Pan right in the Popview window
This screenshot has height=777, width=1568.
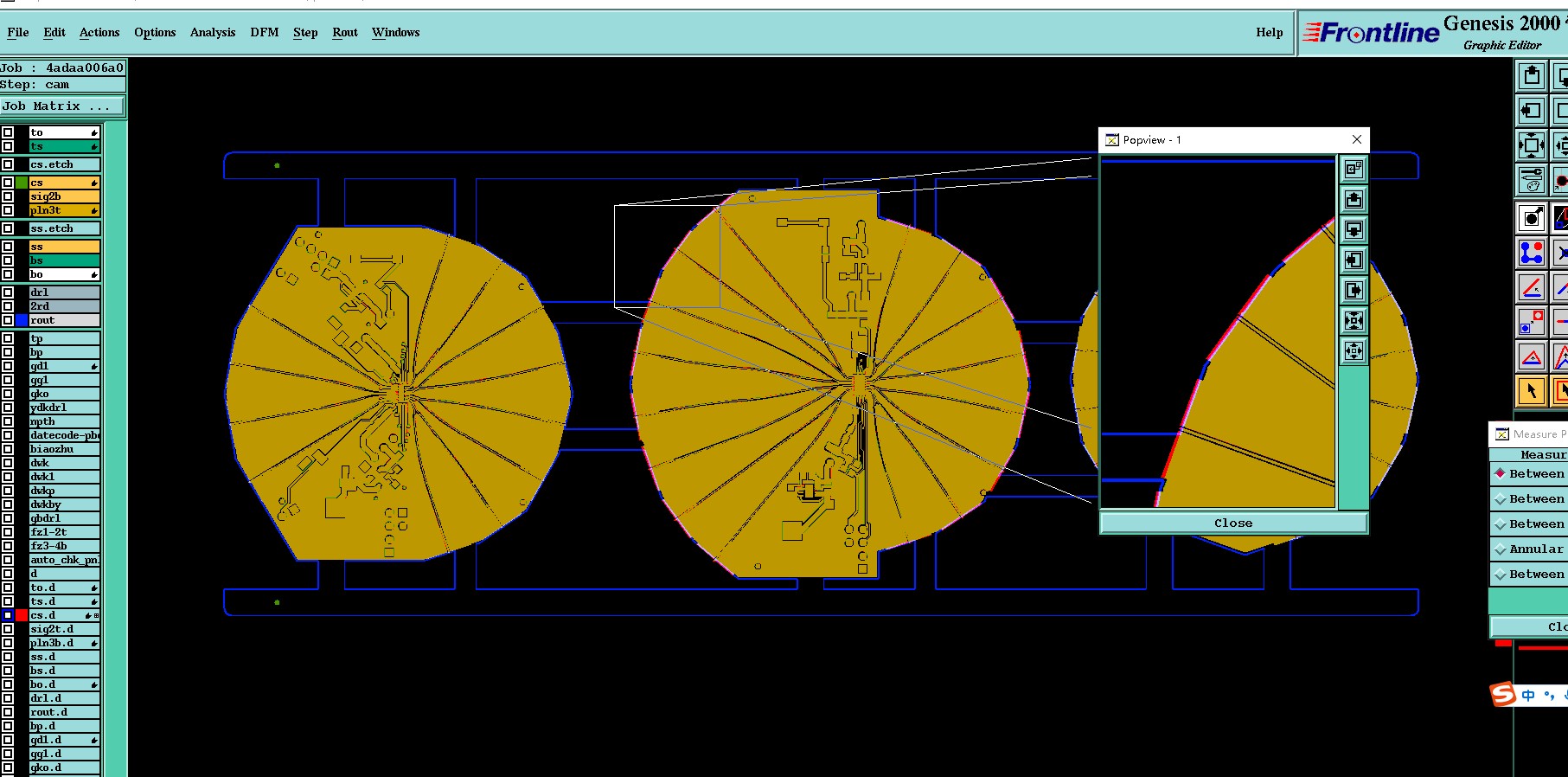tap(1354, 291)
